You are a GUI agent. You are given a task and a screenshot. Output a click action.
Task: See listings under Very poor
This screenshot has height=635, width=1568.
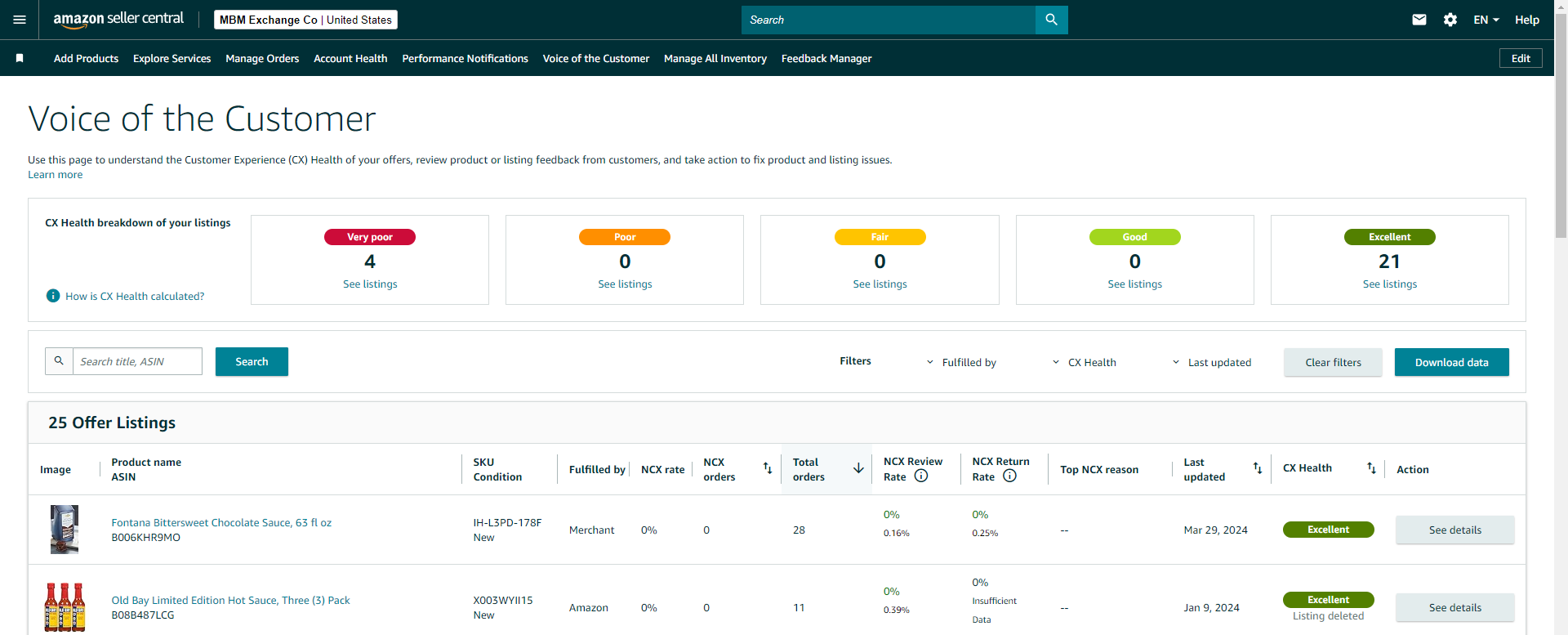[x=370, y=284]
